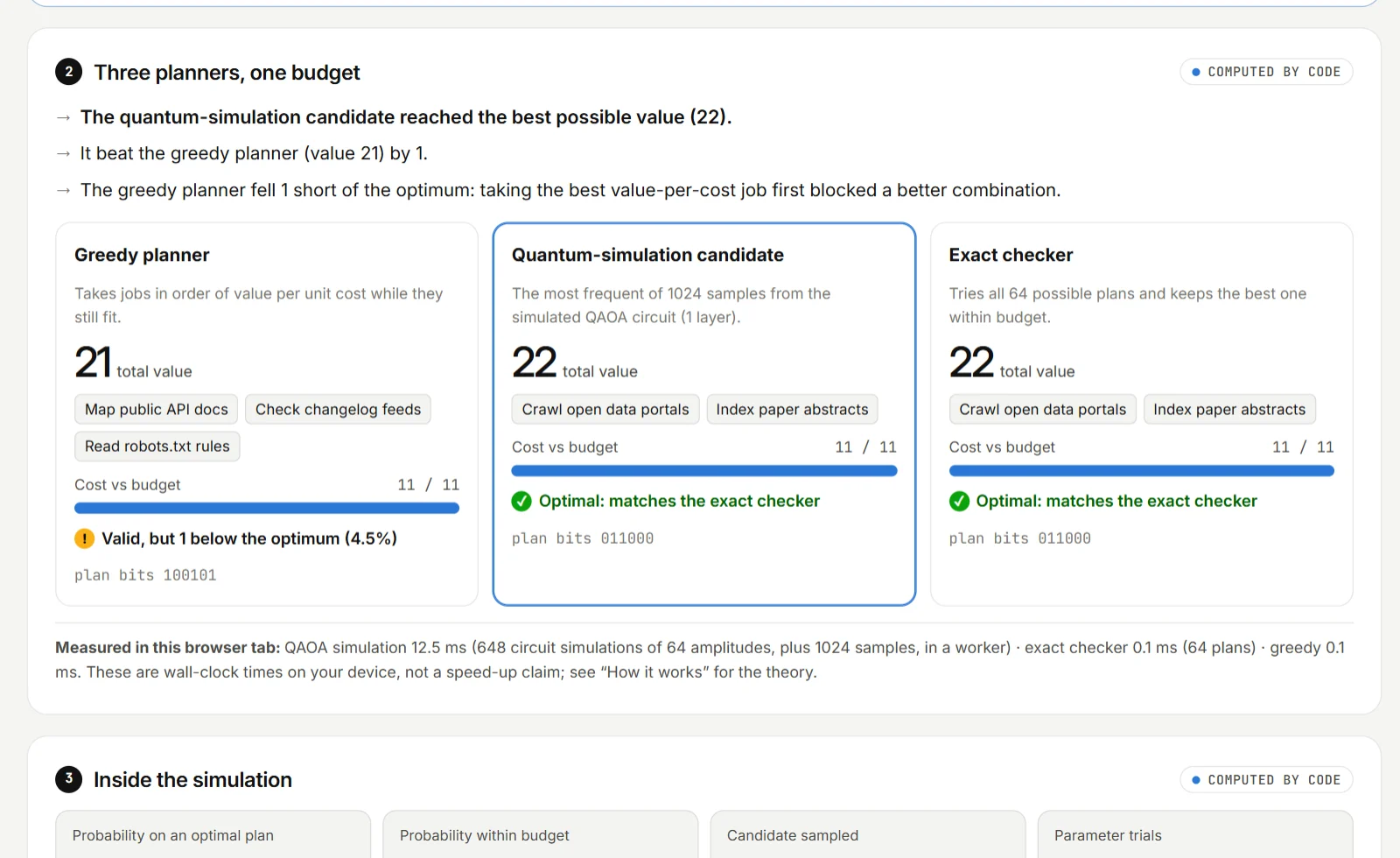Click "plan bits 011000" in Quantum-simulation candidate
This screenshot has height=858, width=1400.
[x=583, y=538]
